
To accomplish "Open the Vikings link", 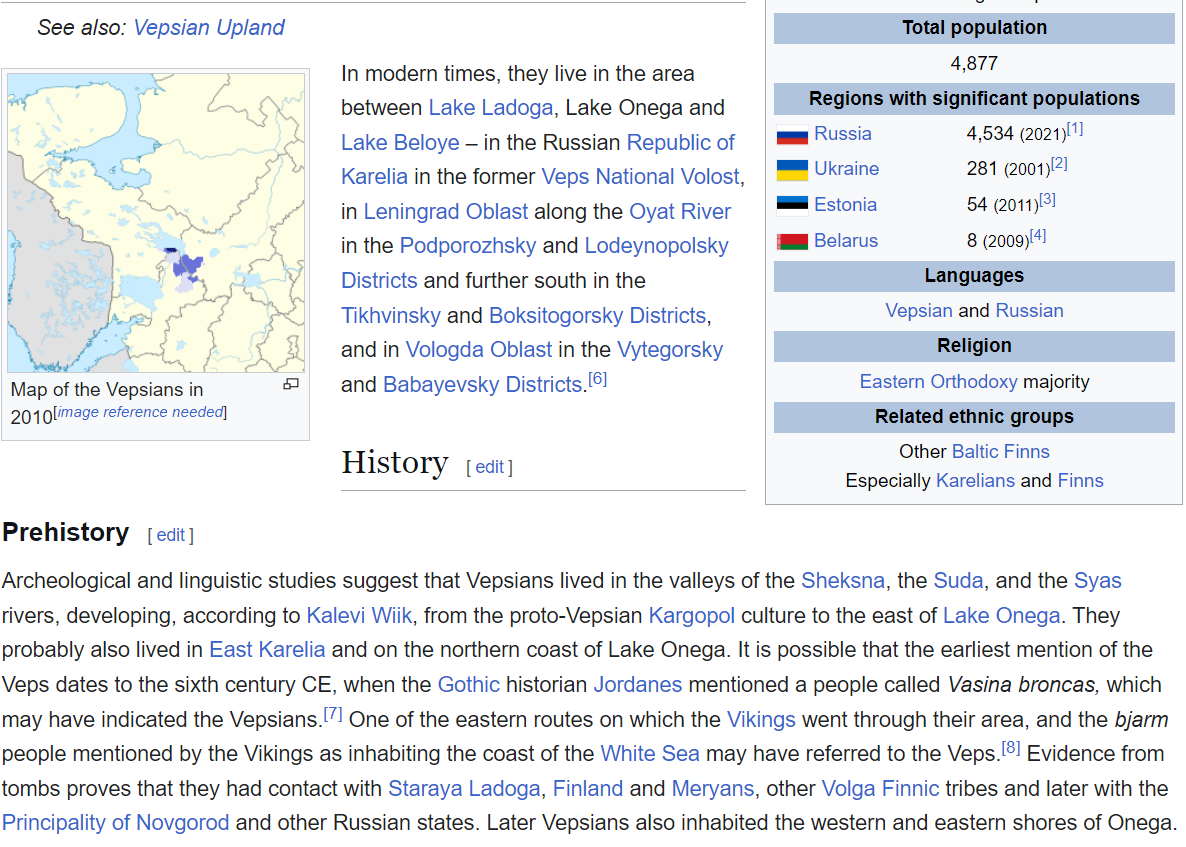I will 761,719.
